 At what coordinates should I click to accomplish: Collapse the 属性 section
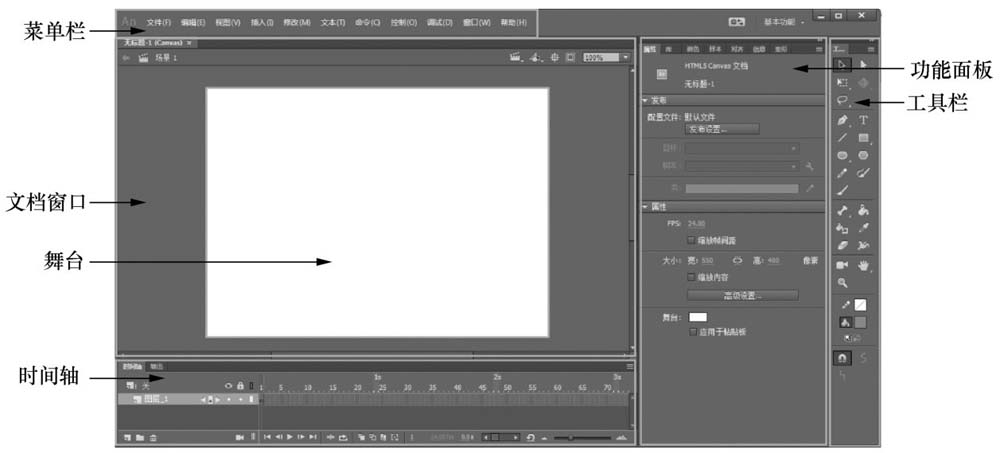coord(645,207)
